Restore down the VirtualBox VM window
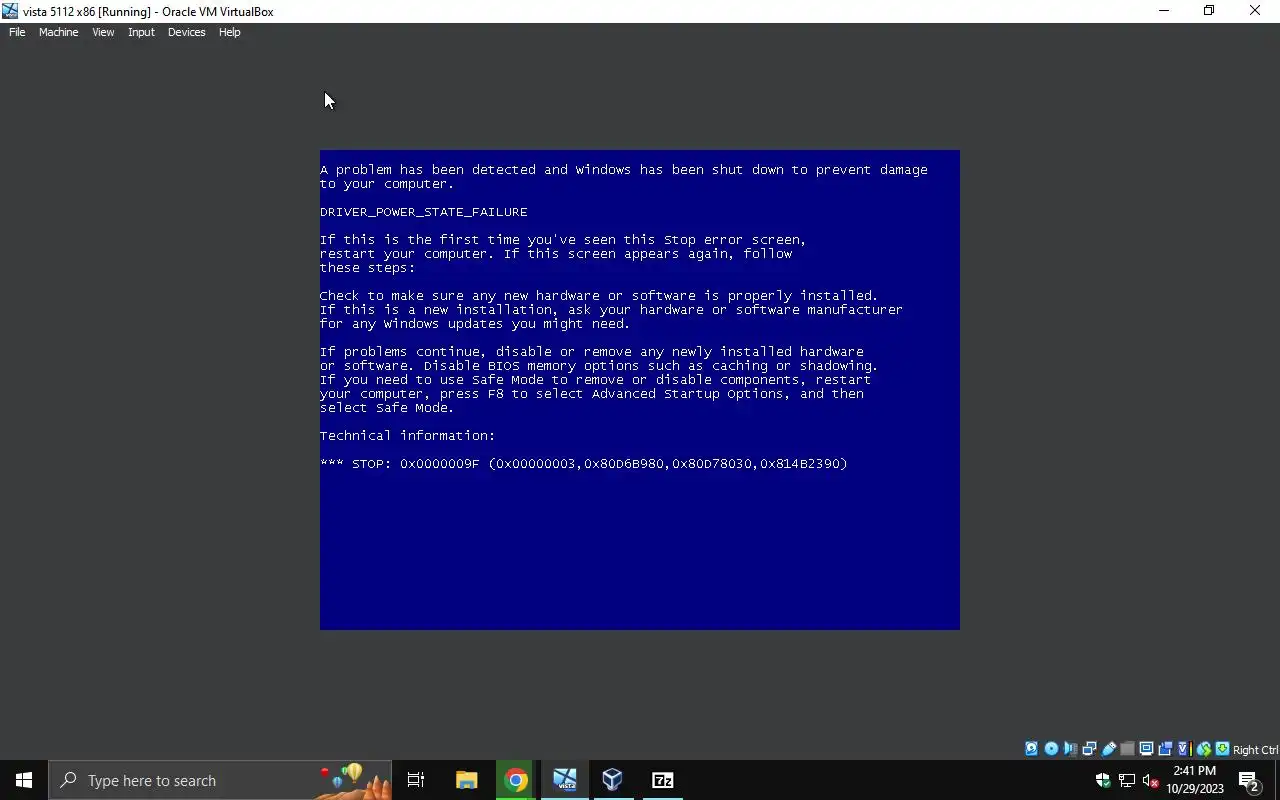The height and width of the screenshot is (800, 1280). (x=1209, y=11)
